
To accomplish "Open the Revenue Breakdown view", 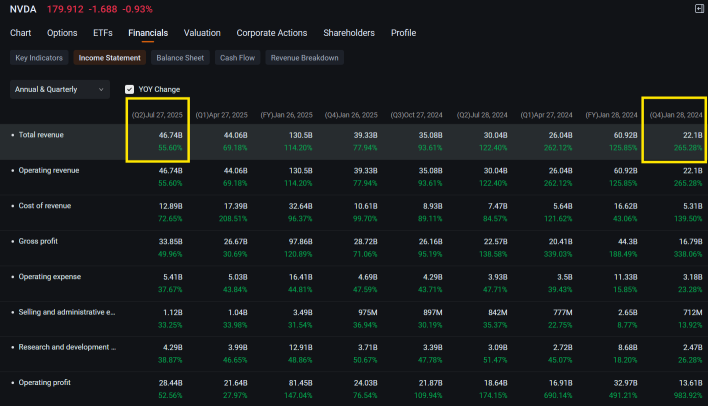I will pos(304,58).
